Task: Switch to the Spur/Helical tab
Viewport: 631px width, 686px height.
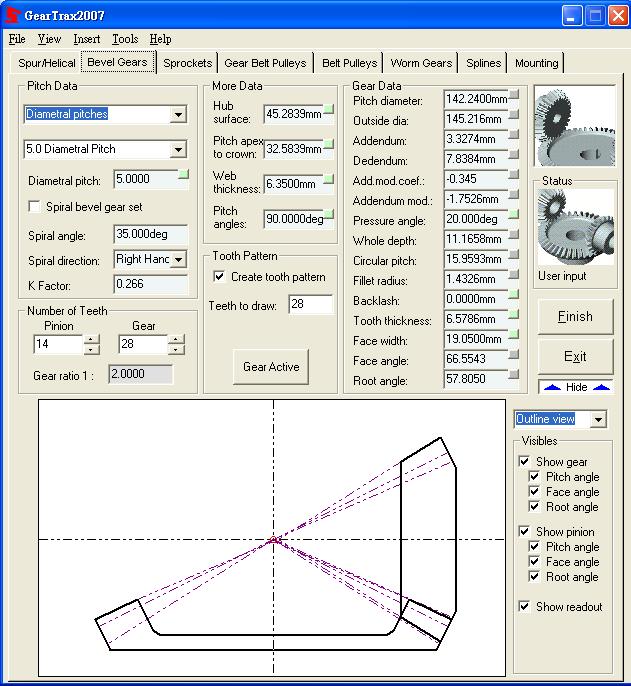Action: click(x=46, y=63)
